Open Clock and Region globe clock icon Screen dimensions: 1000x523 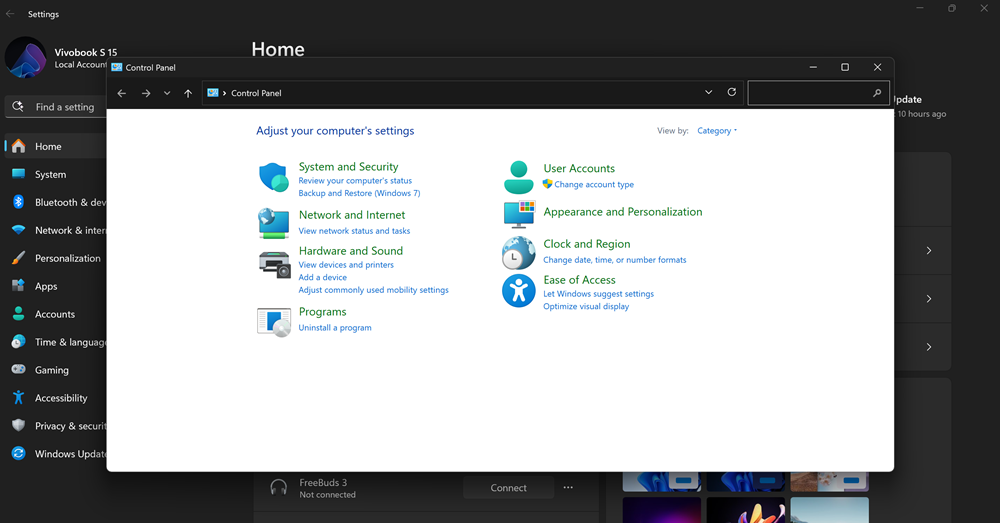(x=518, y=253)
